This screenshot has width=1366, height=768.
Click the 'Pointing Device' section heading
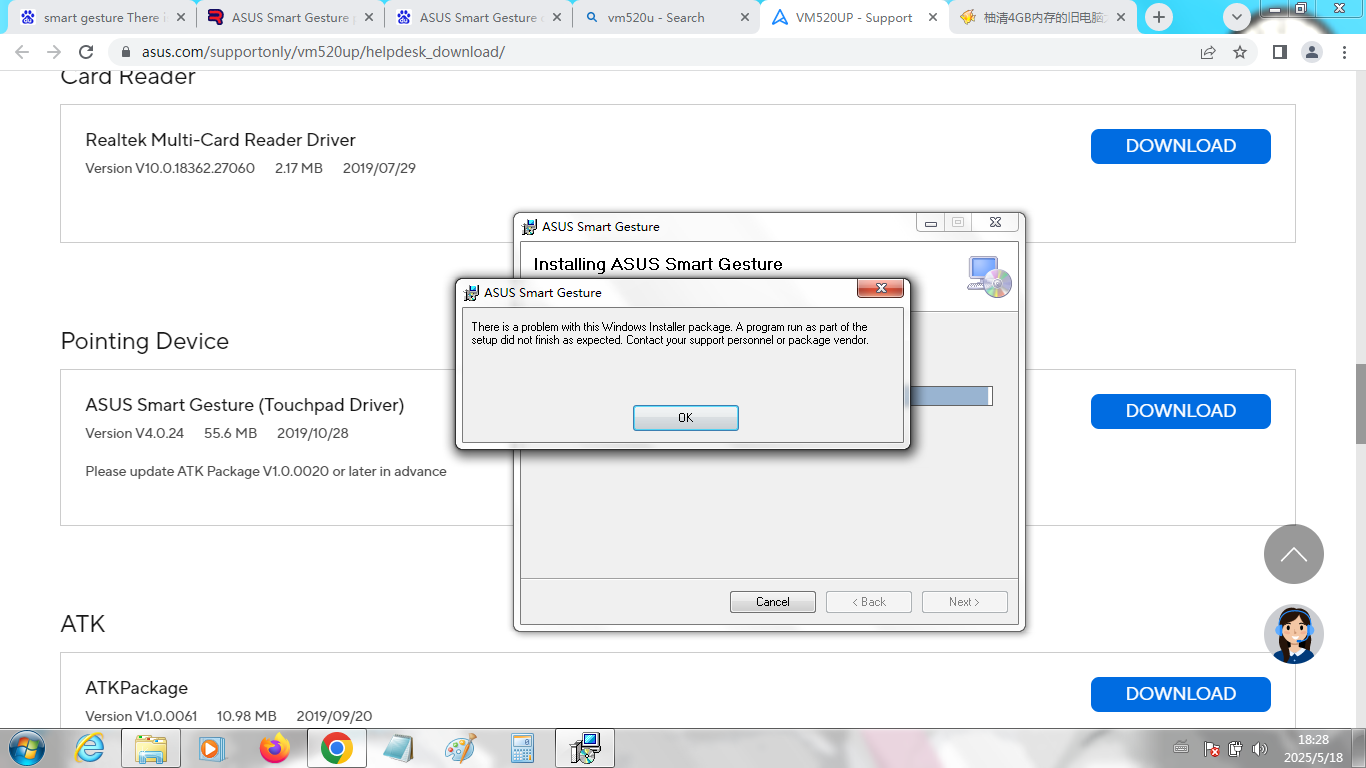coord(145,341)
